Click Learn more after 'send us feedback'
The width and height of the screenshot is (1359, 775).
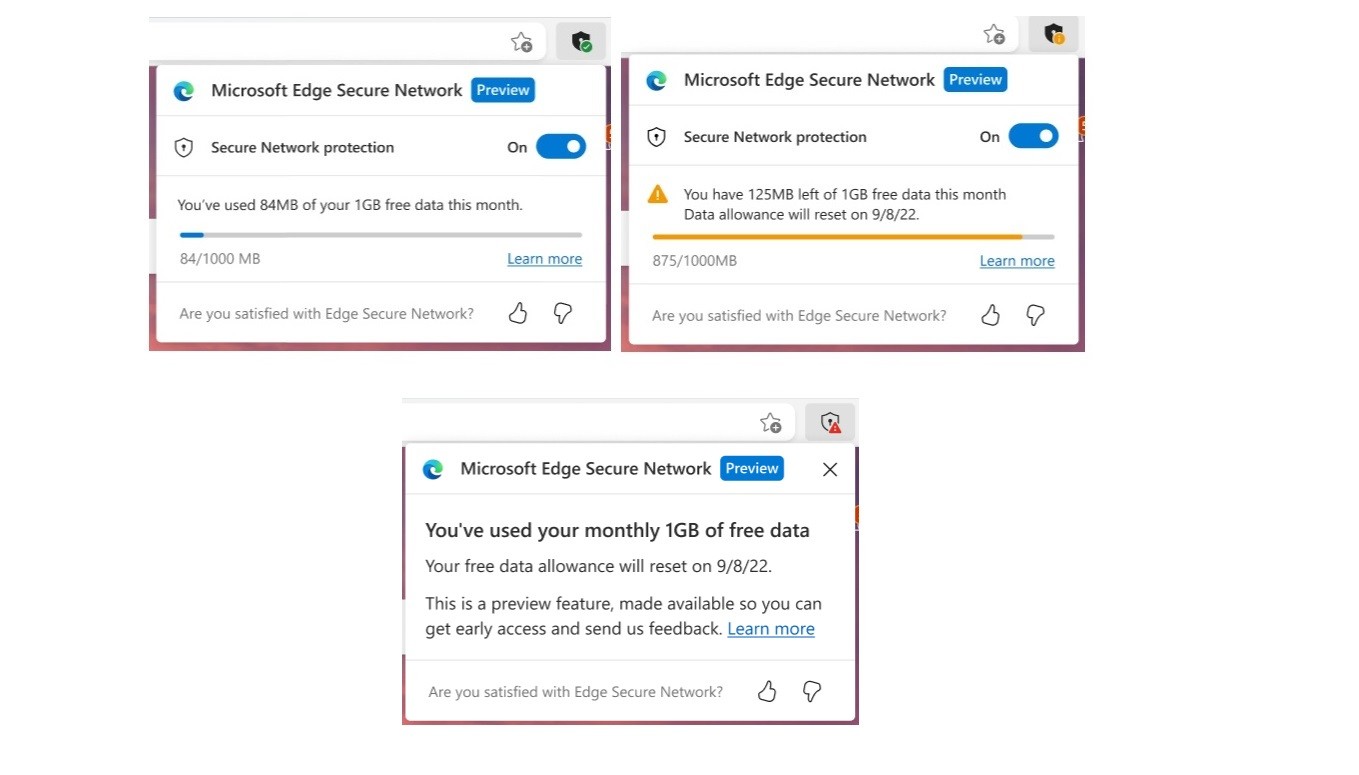(x=771, y=629)
